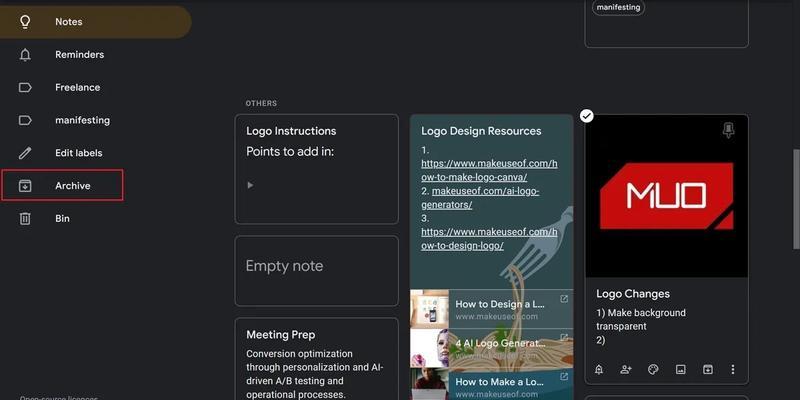Open external link for How to Design a Logo
This screenshot has width=800, height=400.
tap(564, 299)
